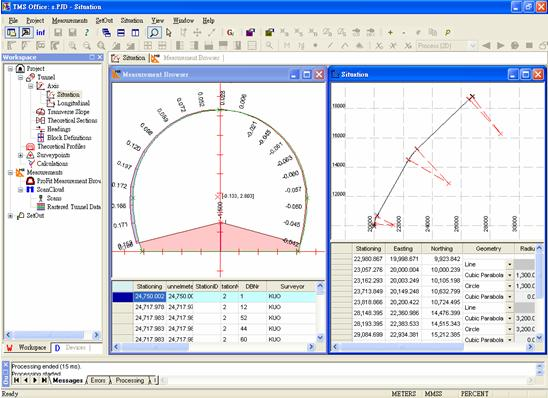Select ProFit Measurement Browser tree item
The height and width of the screenshot is (398, 548).
[x=68, y=181]
